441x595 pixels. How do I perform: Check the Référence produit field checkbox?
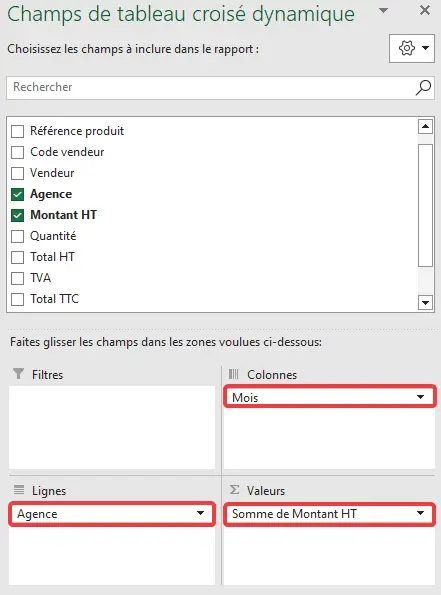point(17,131)
